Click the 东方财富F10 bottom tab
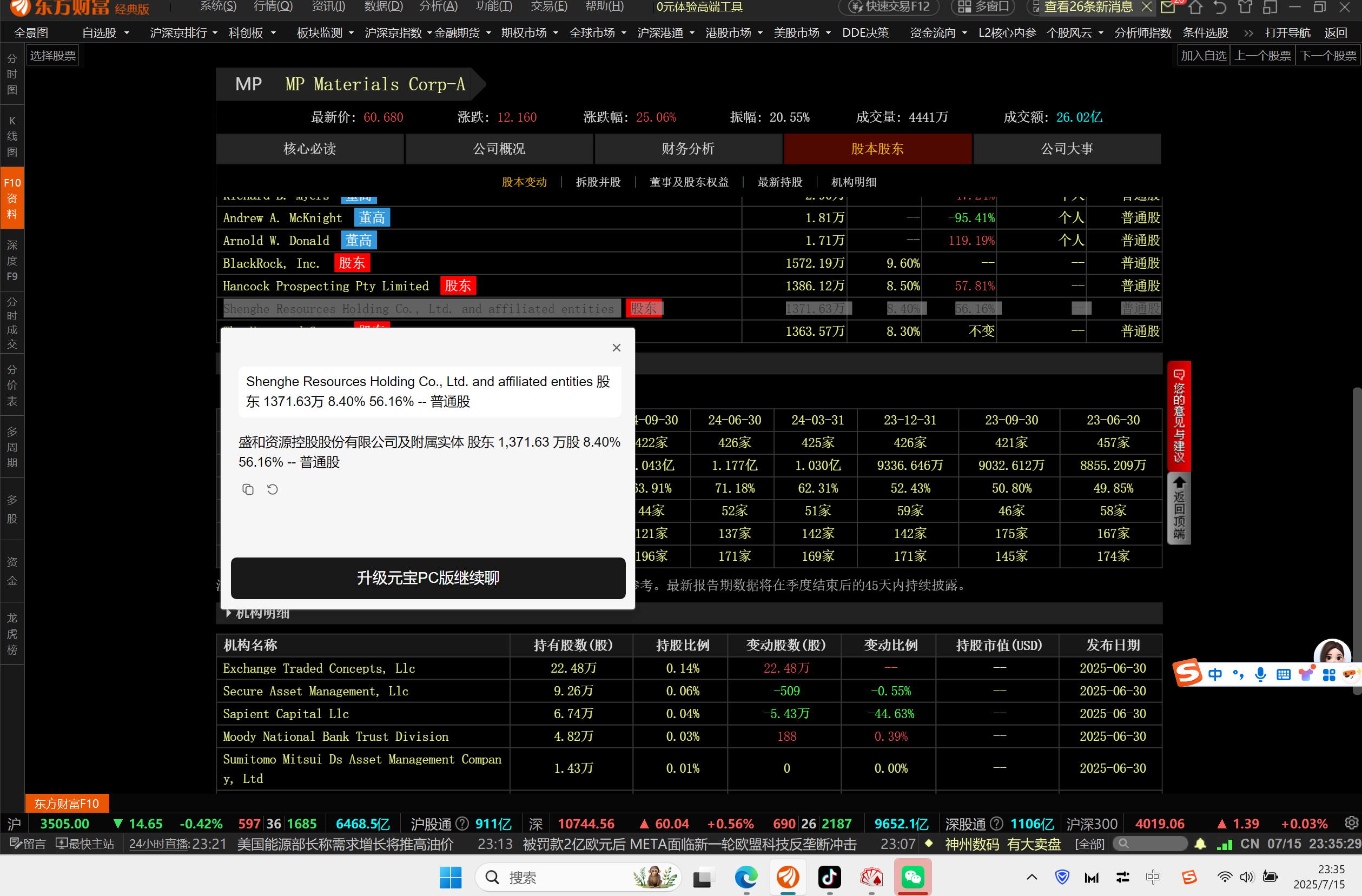Image resolution: width=1362 pixels, height=896 pixels. (67, 804)
